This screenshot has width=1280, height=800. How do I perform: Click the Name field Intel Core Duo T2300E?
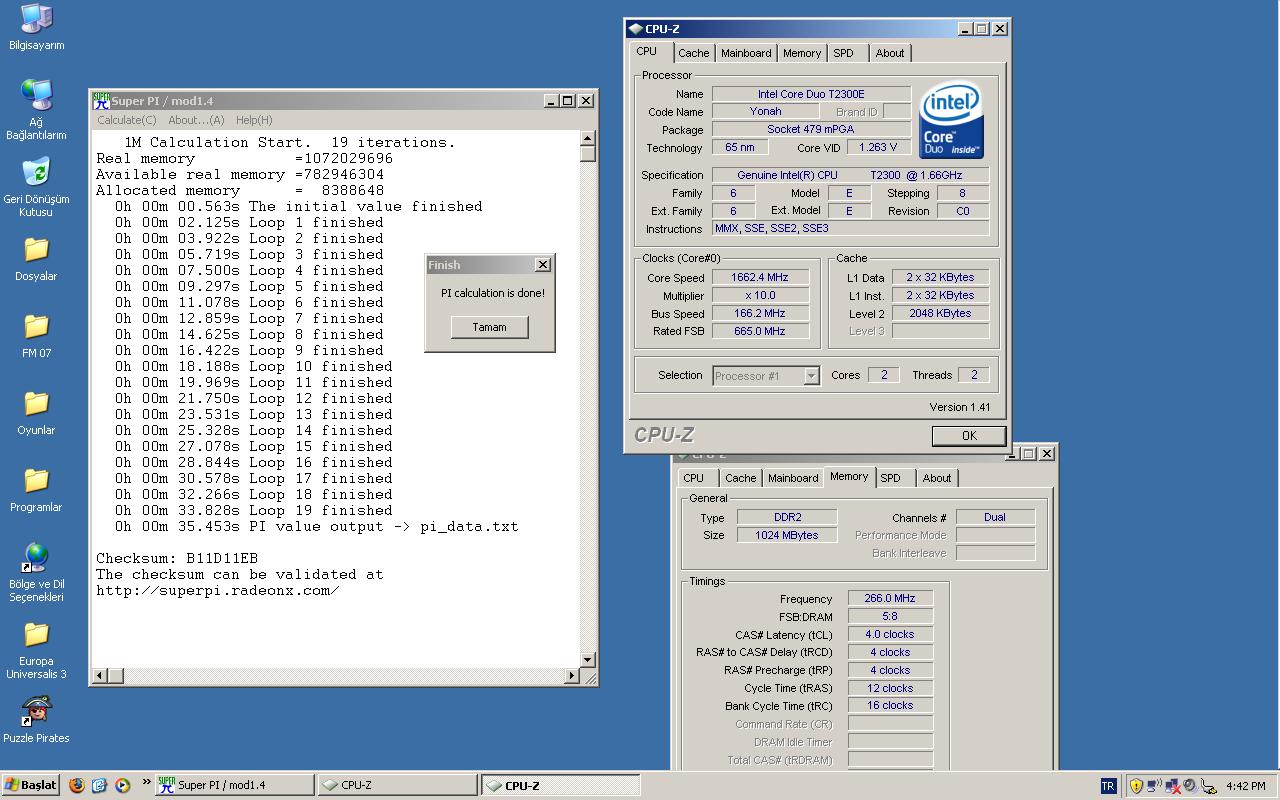(x=811, y=94)
